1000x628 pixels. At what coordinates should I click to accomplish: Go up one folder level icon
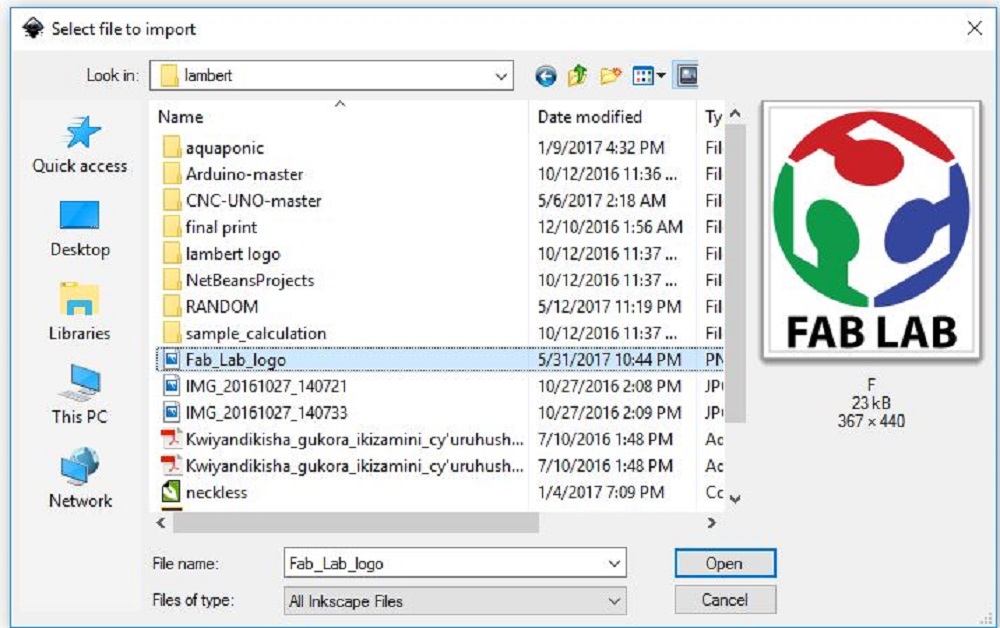(577, 75)
